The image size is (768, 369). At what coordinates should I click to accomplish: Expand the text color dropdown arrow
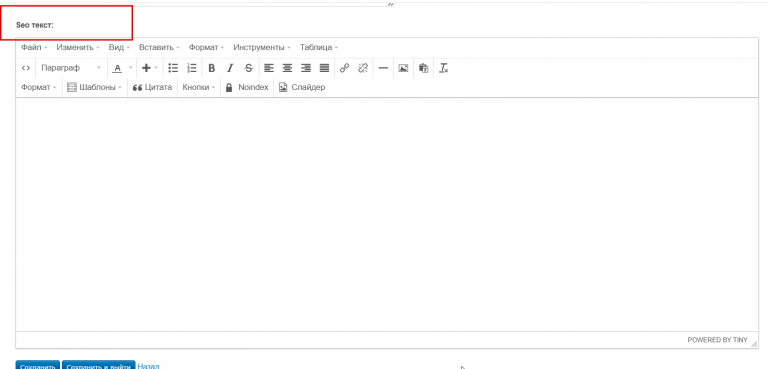(x=130, y=68)
